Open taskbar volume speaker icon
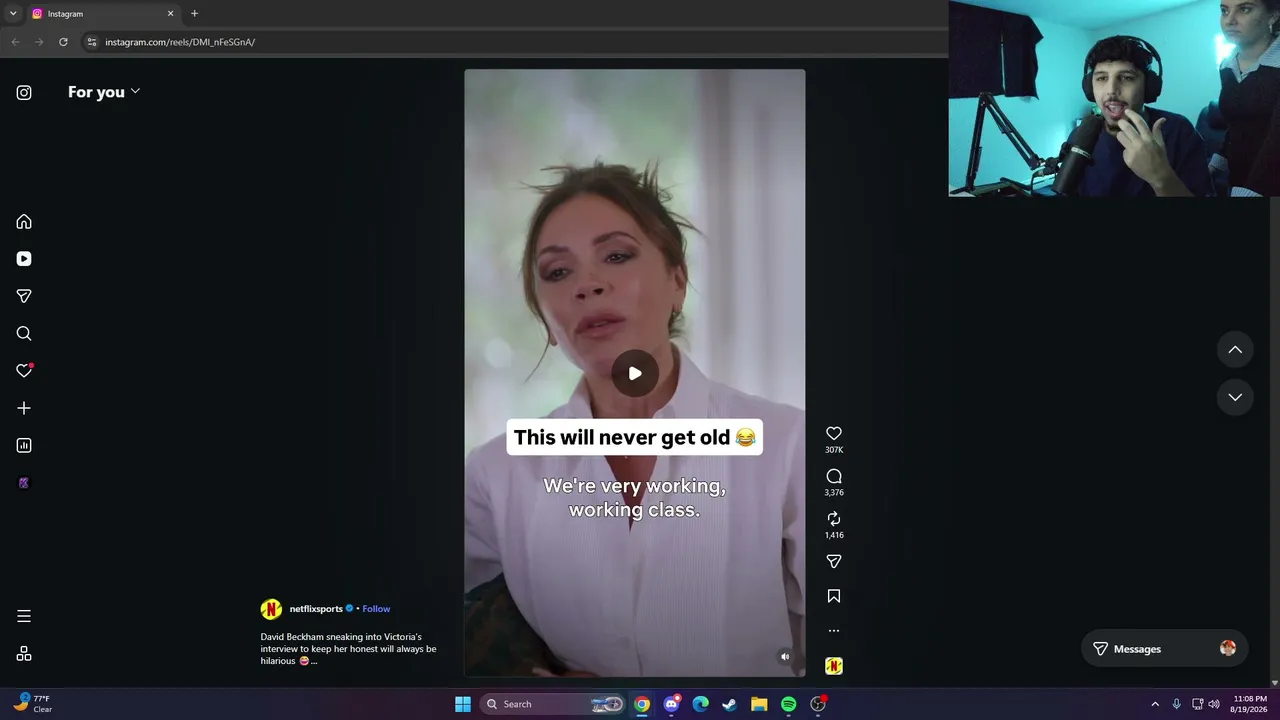This screenshot has width=1280, height=720. [1214, 704]
